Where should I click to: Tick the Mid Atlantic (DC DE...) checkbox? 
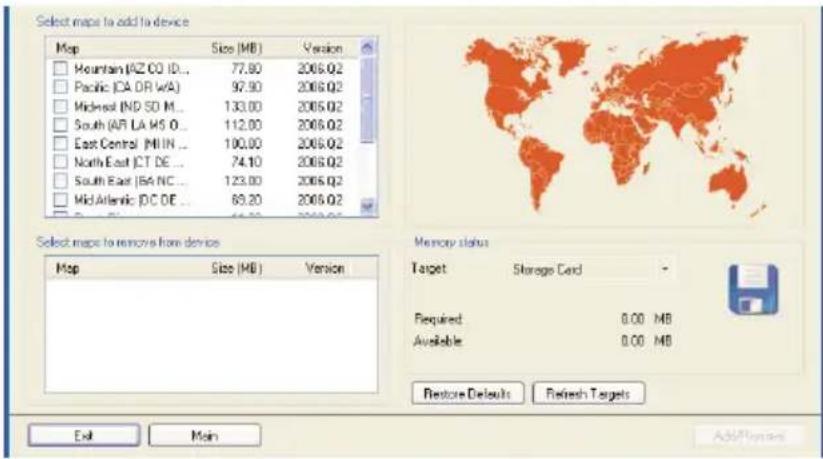(61, 200)
